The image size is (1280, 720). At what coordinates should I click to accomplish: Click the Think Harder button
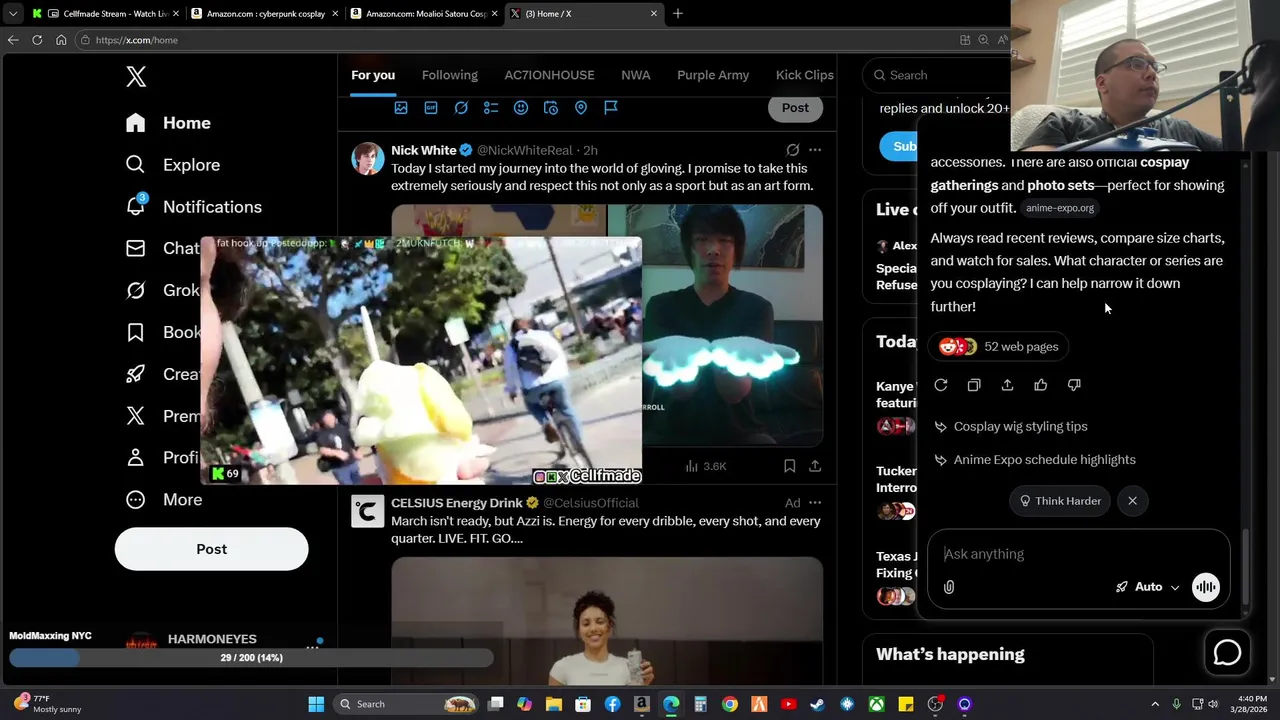1060,501
